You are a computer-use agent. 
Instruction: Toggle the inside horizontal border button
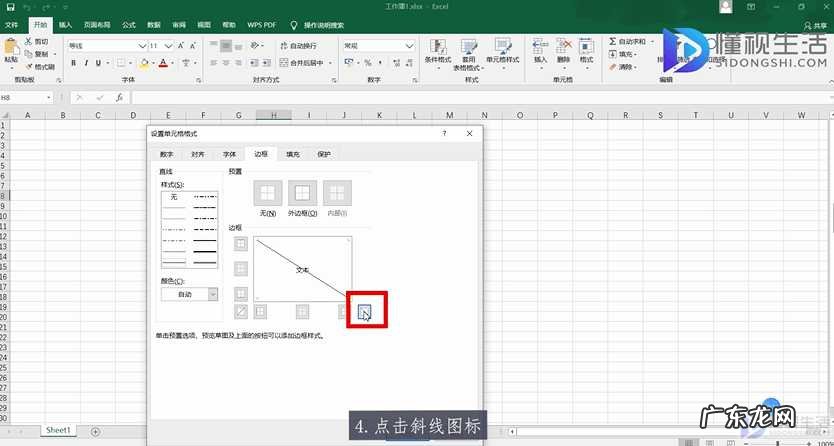241,268
